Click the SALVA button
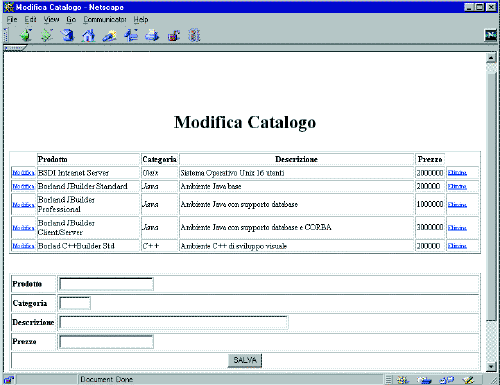 pyautogui.click(x=245, y=361)
